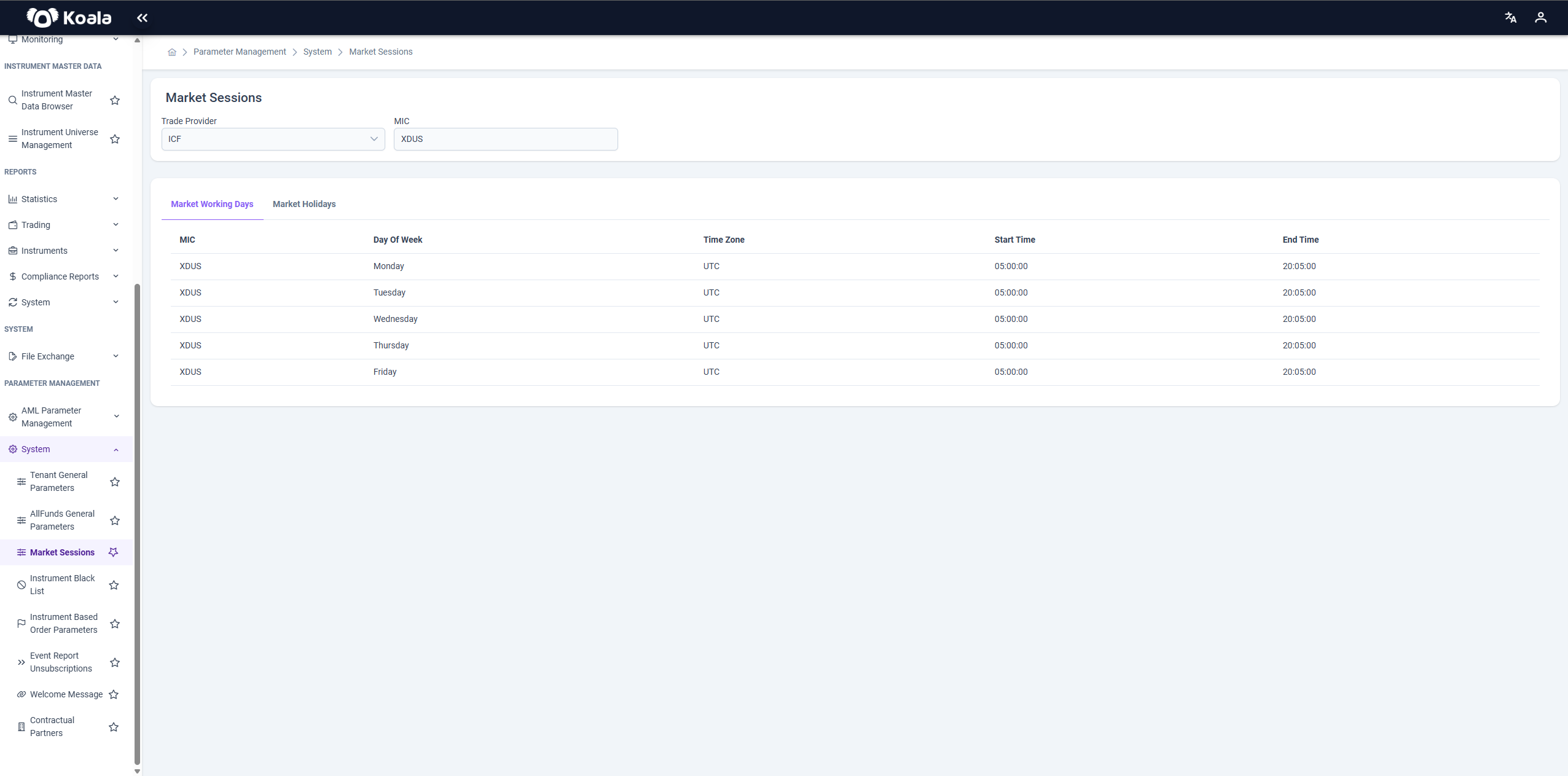
Task: Open Contractual Partners menu item
Action: (52, 727)
